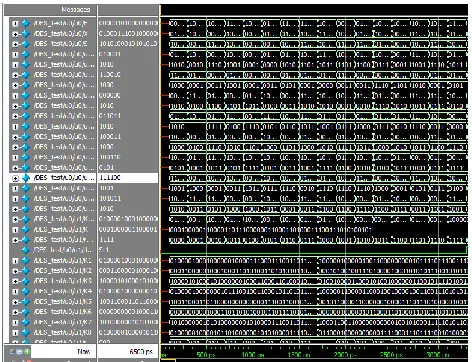Click the diamond icon beside /DES_test/u0/u1/K8
The height and width of the screenshot is (362, 472).
pos(26,333)
